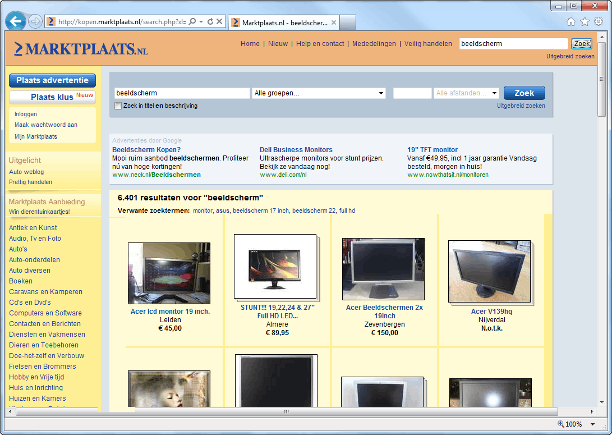This screenshot has height=435, width=612.
Task: Click Home in the top navigation
Action: pos(250,44)
